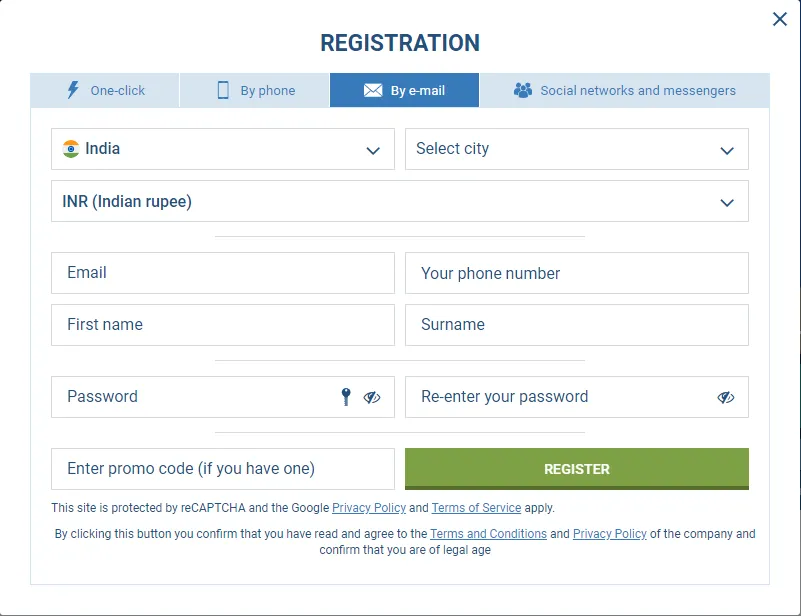Click the smartphone icon in By phone tab
Image resolution: width=801 pixels, height=616 pixels.
(x=223, y=90)
